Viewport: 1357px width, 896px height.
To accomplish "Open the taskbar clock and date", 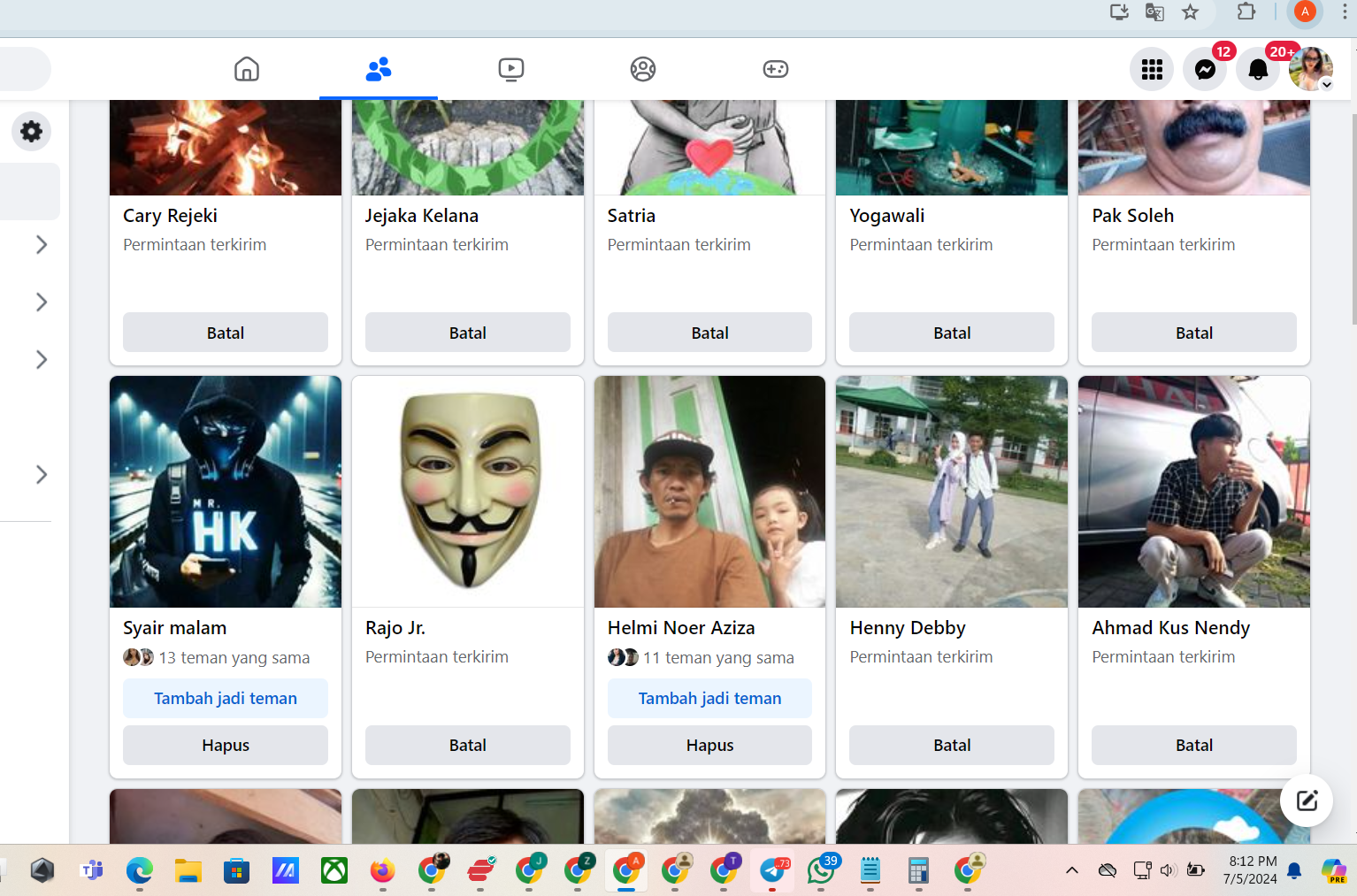I will coord(1250,870).
